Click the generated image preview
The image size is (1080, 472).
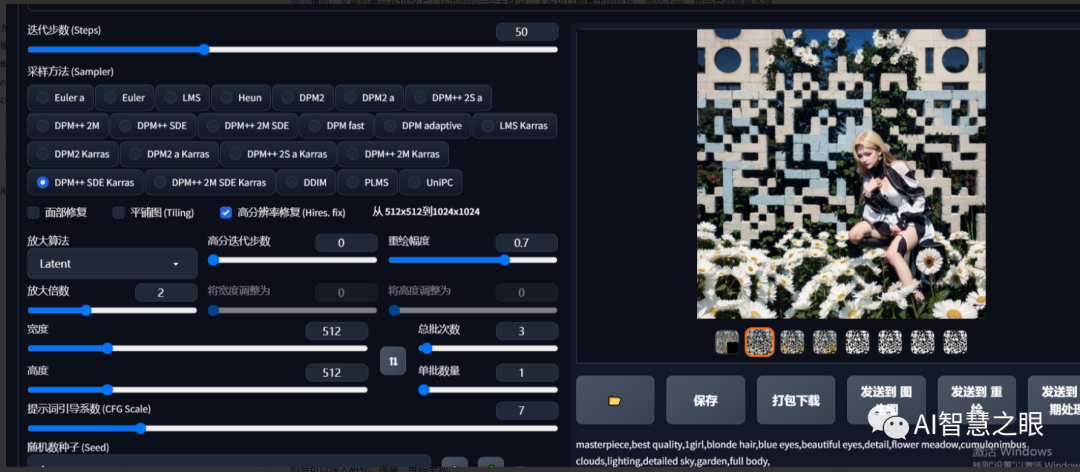[x=841, y=174]
